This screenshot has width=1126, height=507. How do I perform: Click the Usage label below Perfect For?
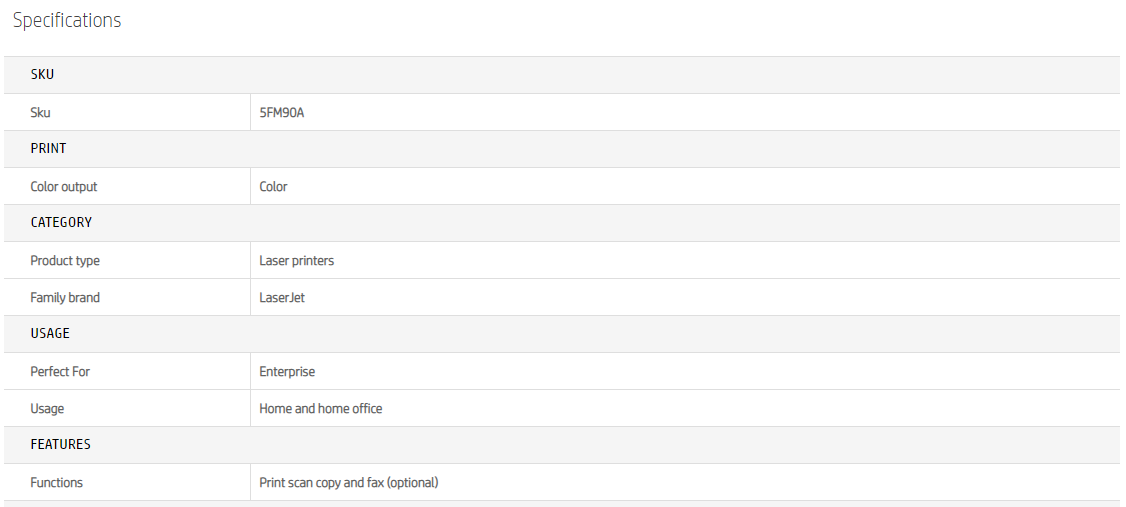[47, 409]
